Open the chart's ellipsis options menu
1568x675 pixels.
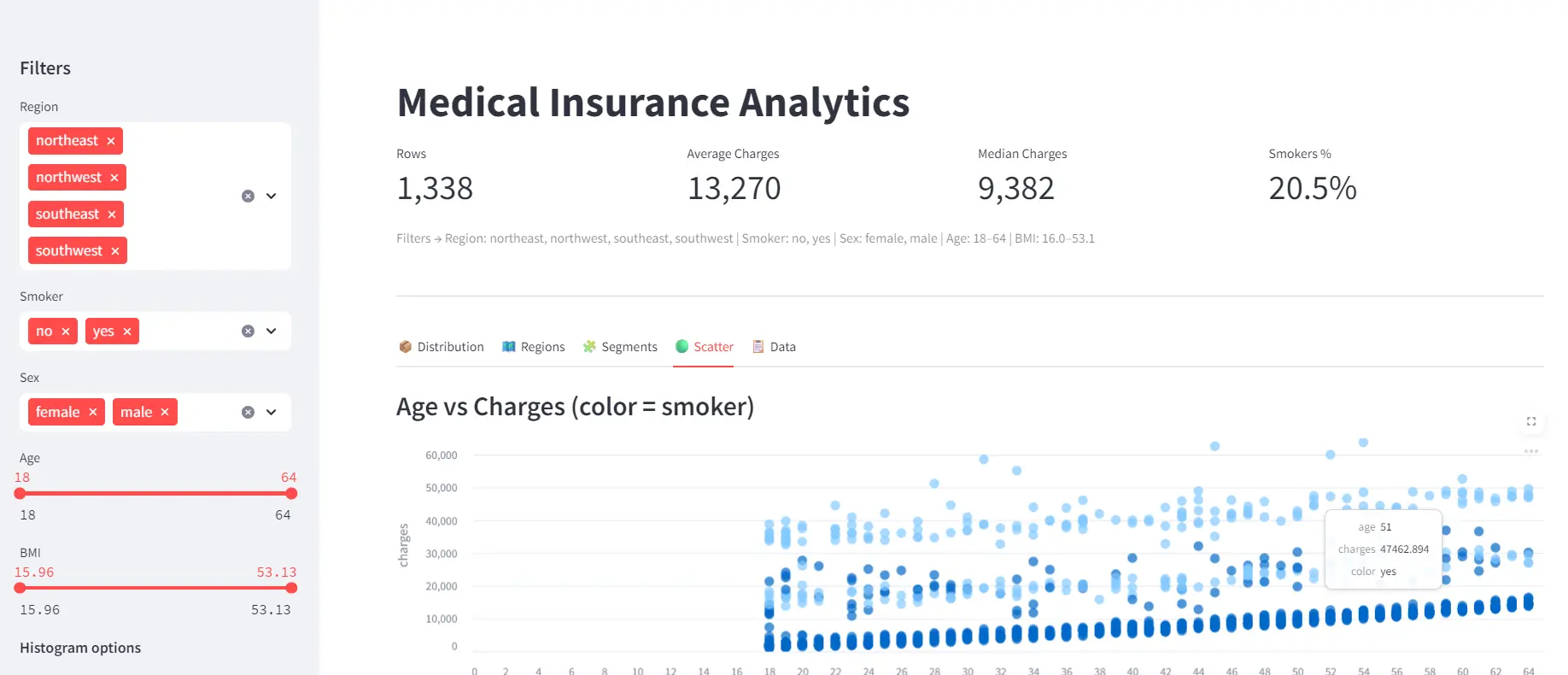pos(1531,450)
